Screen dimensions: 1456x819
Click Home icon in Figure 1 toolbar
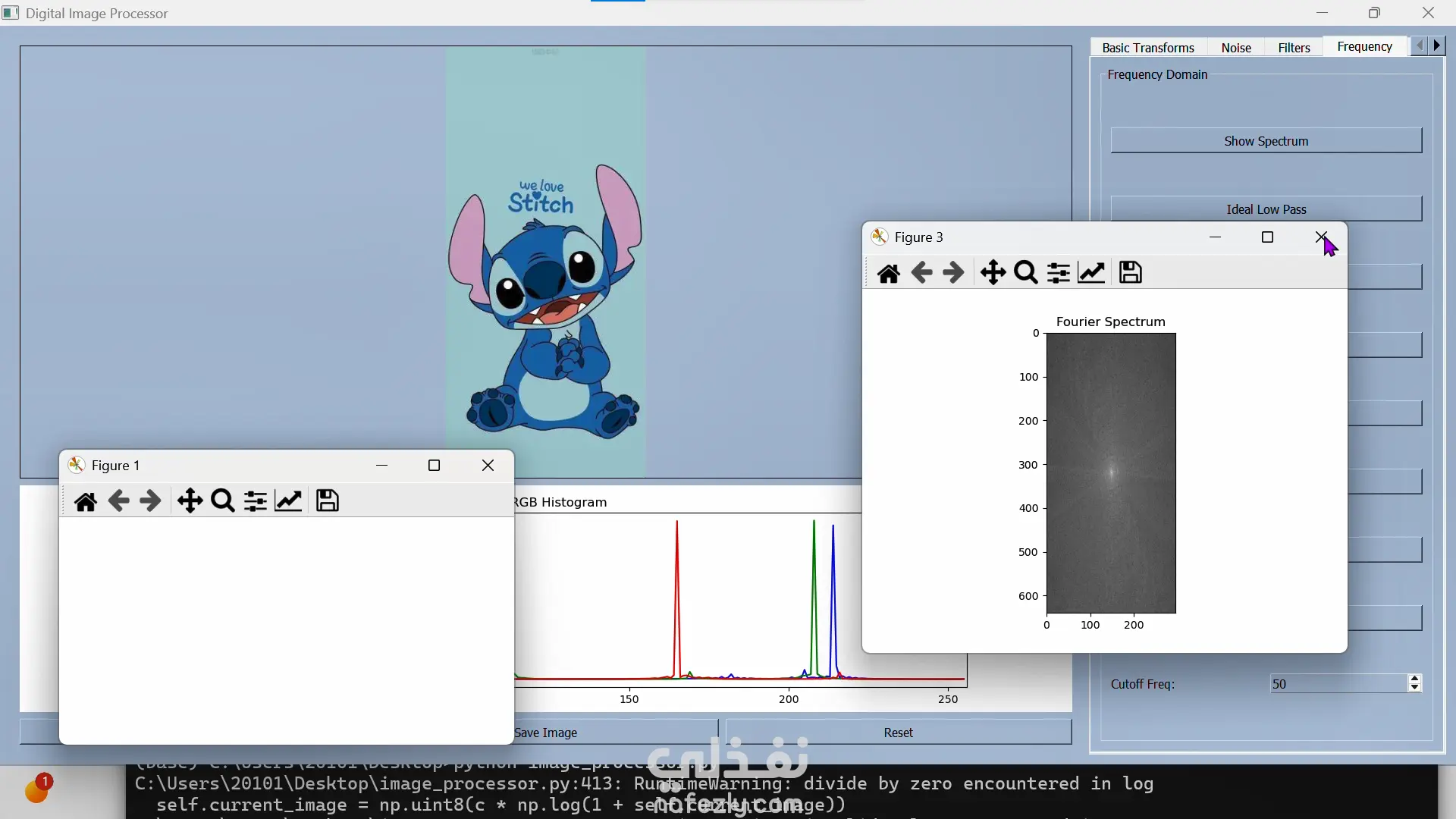[x=86, y=501]
